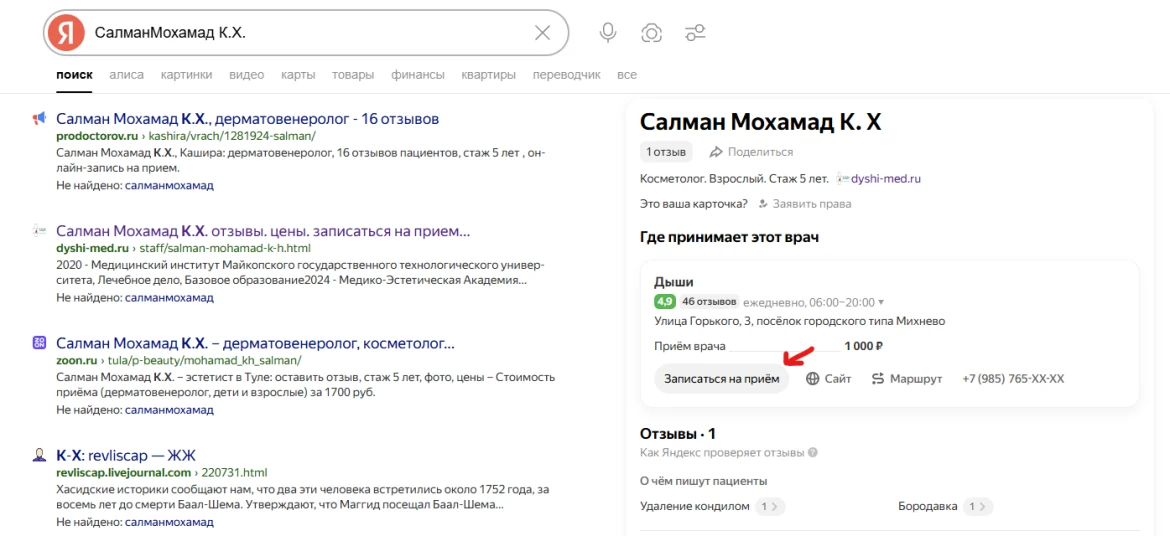Click Как Яндекс проверяет отзывы link
The height and width of the screenshot is (536, 1170).
722,452
